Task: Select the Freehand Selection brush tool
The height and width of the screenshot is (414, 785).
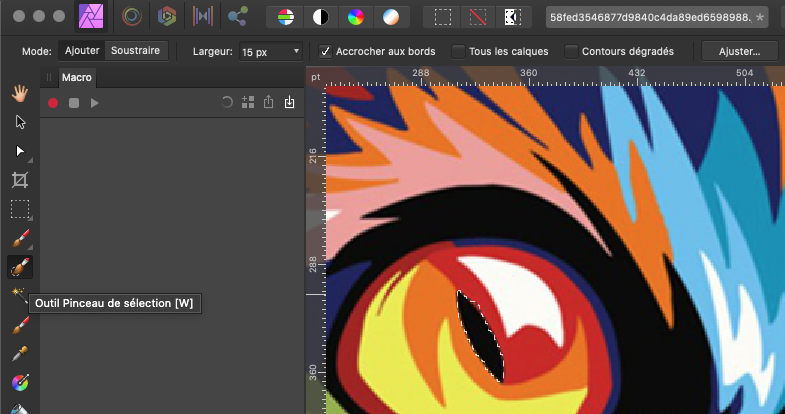Action: [x=20, y=239]
